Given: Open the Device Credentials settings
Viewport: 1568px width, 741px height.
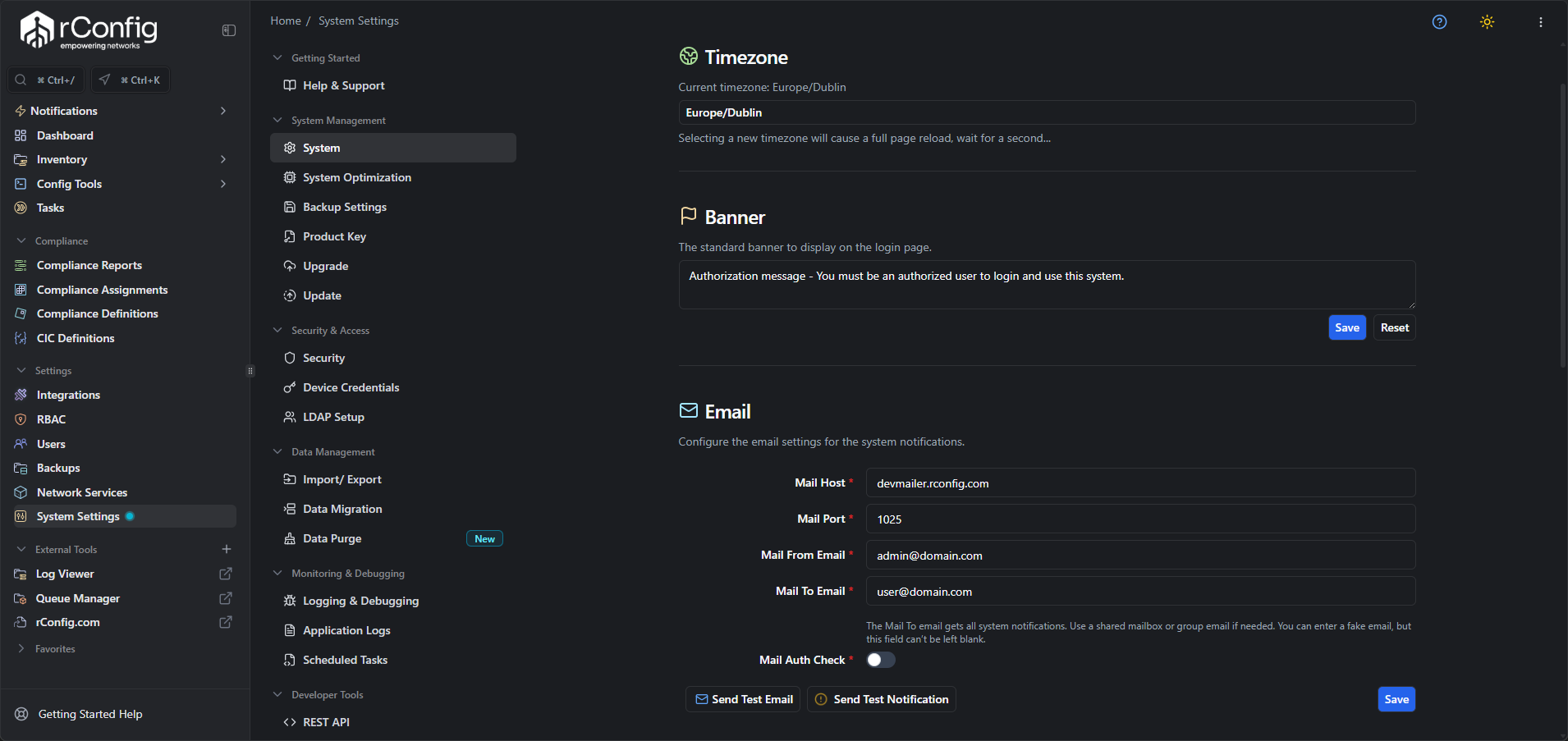Looking at the screenshot, I should coord(351,387).
